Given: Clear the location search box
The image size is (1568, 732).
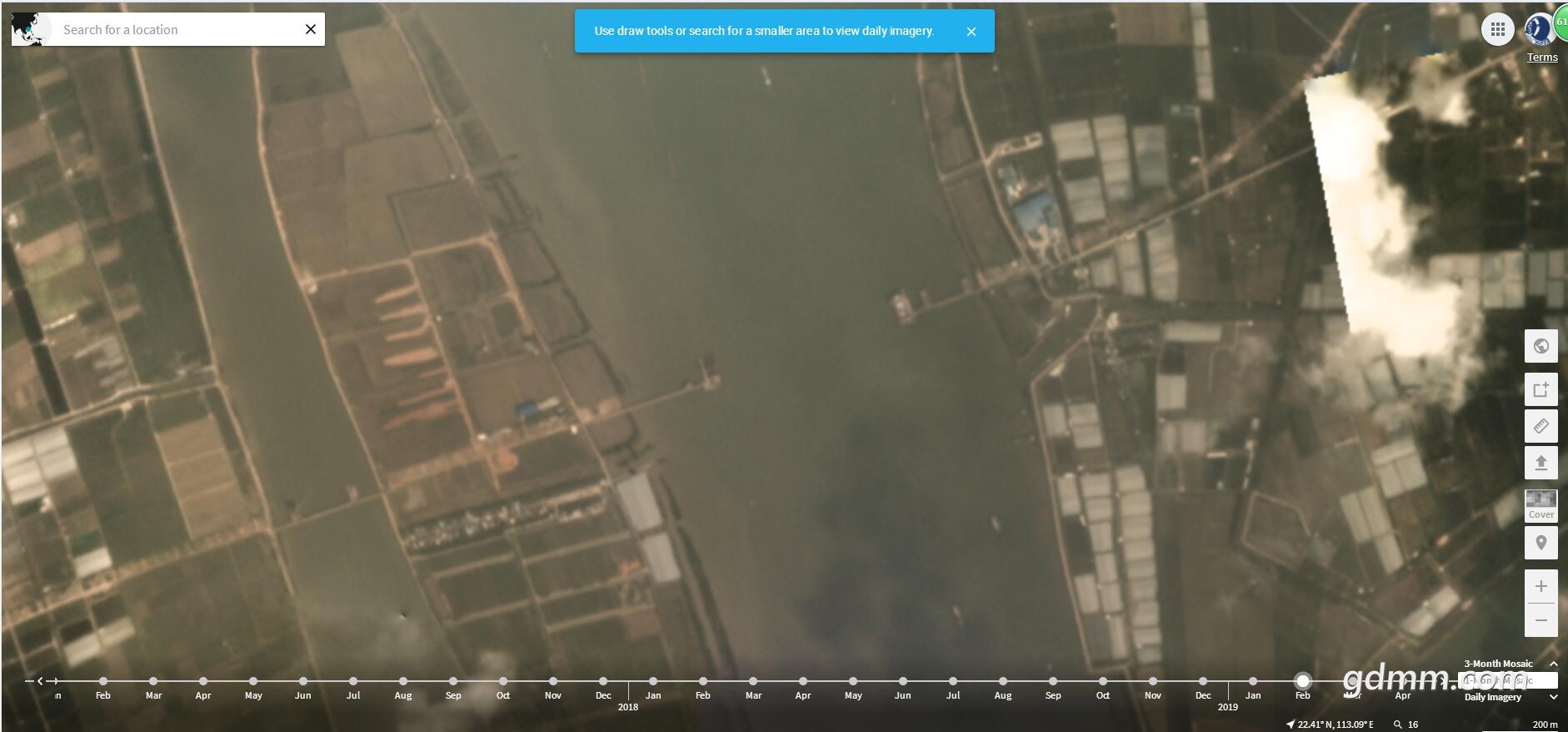Looking at the screenshot, I should 311,29.
